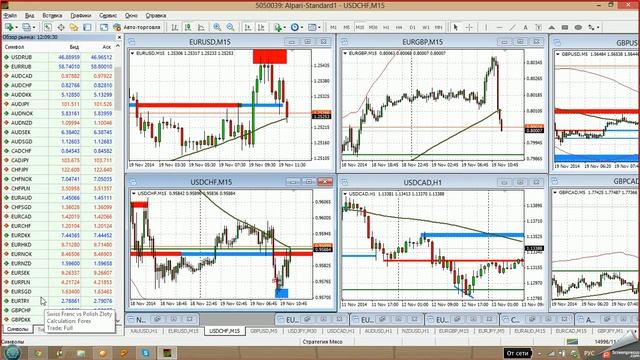Switch timeframe to M30

(373, 27)
